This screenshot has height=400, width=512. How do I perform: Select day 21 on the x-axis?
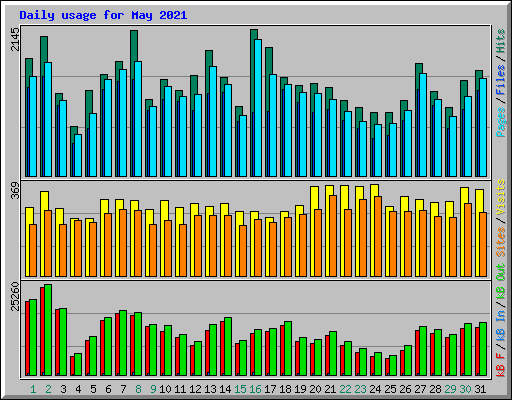[330, 389]
